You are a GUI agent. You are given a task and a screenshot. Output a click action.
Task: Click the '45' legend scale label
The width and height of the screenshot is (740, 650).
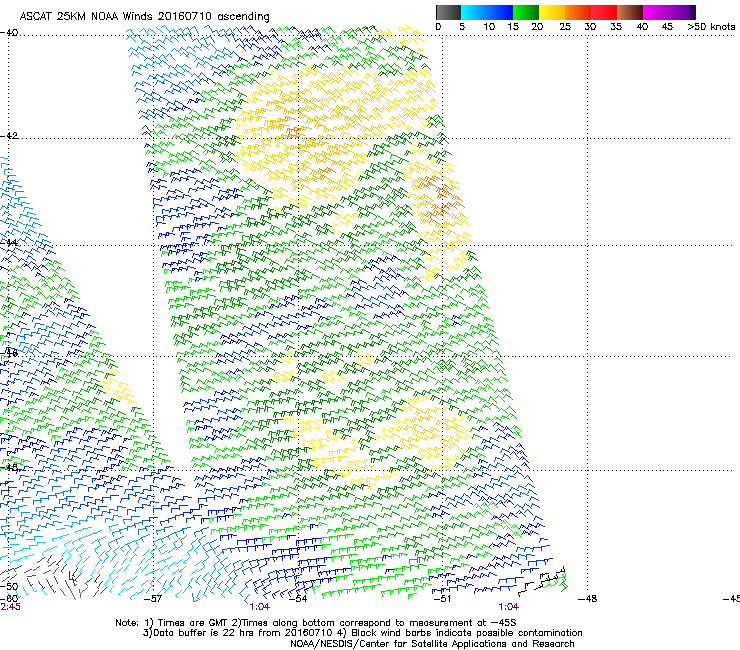667,27
